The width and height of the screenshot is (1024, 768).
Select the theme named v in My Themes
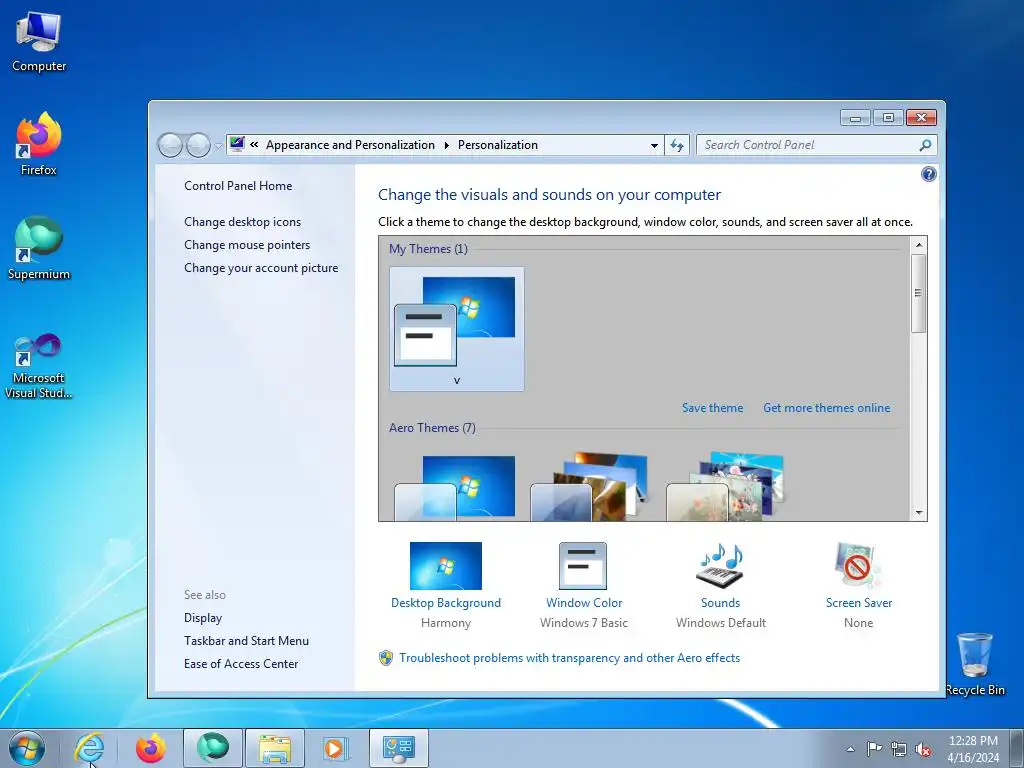pos(456,328)
